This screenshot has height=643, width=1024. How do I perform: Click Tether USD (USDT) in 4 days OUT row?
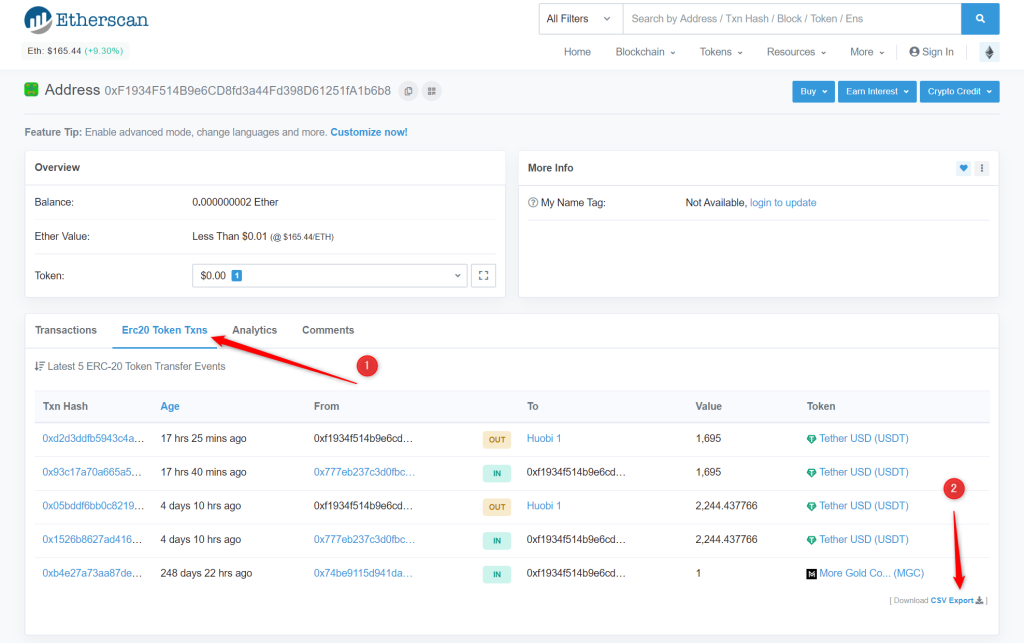(x=864, y=506)
